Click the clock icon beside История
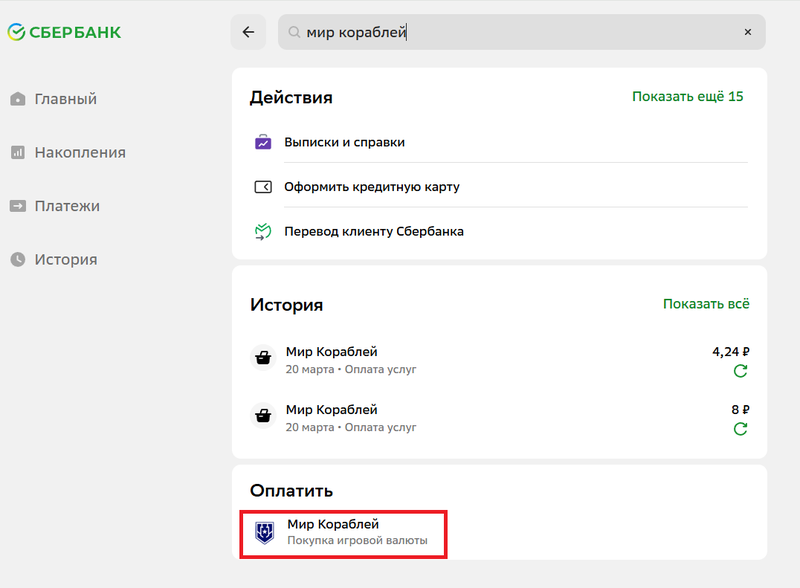This screenshot has width=800, height=588. coord(18,259)
